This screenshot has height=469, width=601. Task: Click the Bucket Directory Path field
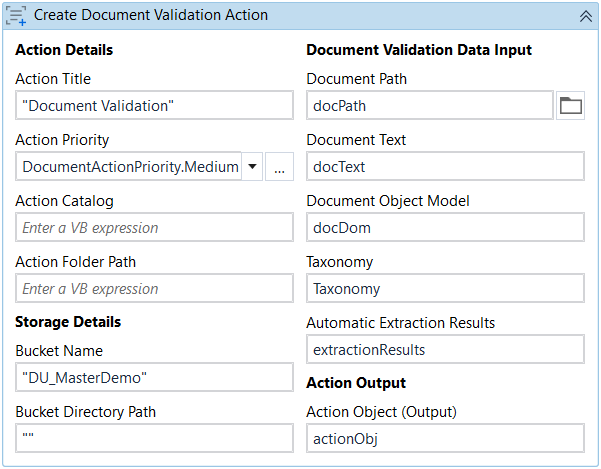[x=154, y=438]
